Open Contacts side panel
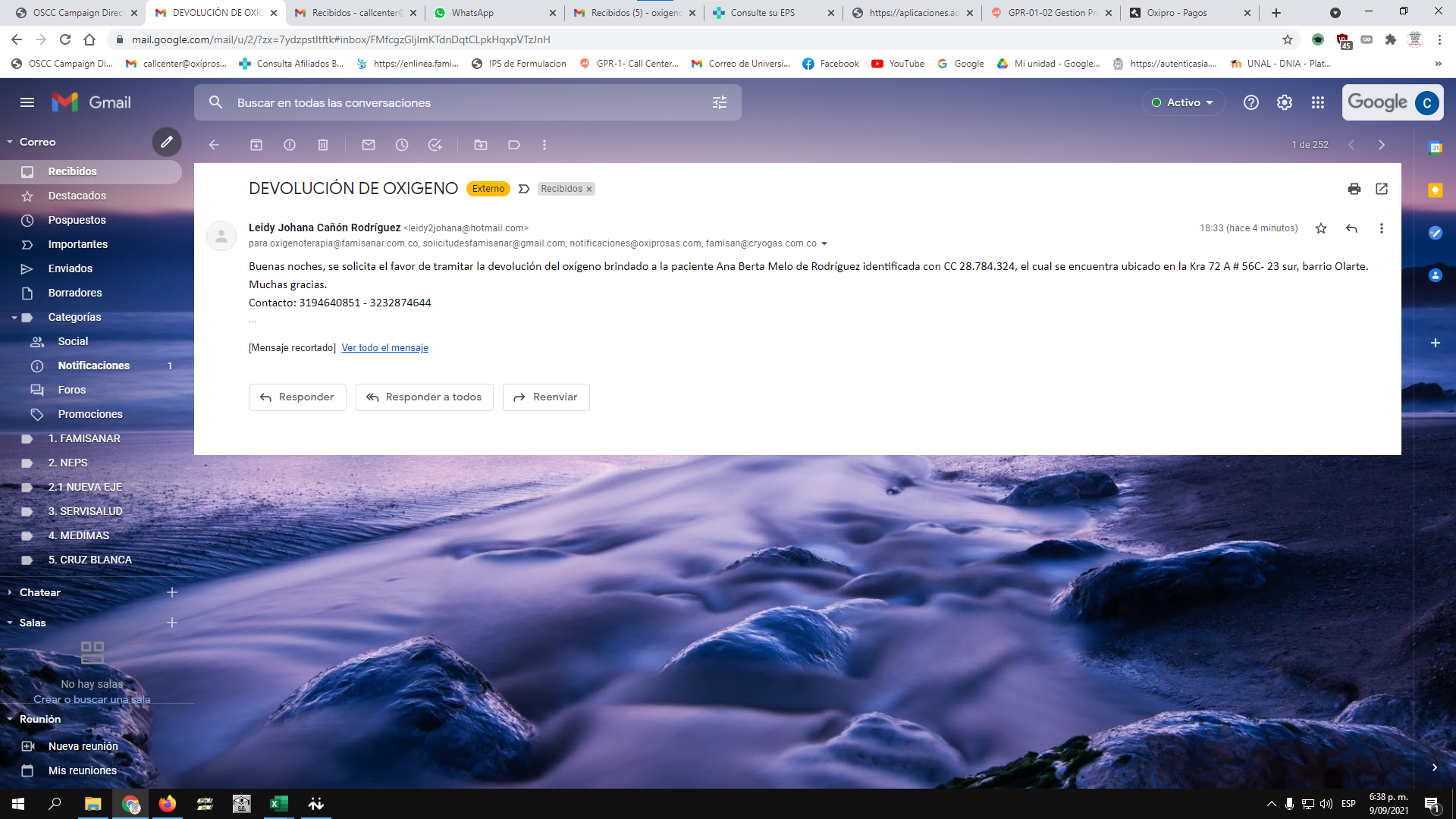Viewport: 1456px width, 819px height. pos(1436,275)
